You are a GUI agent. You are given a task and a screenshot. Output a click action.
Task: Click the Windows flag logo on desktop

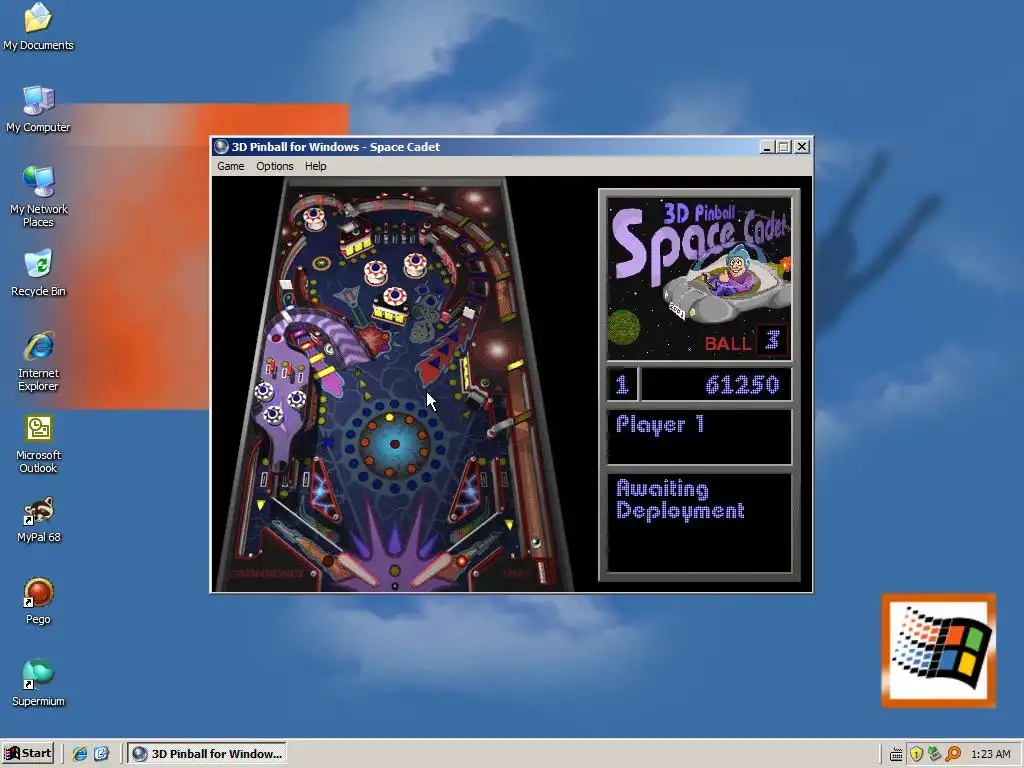tap(939, 650)
